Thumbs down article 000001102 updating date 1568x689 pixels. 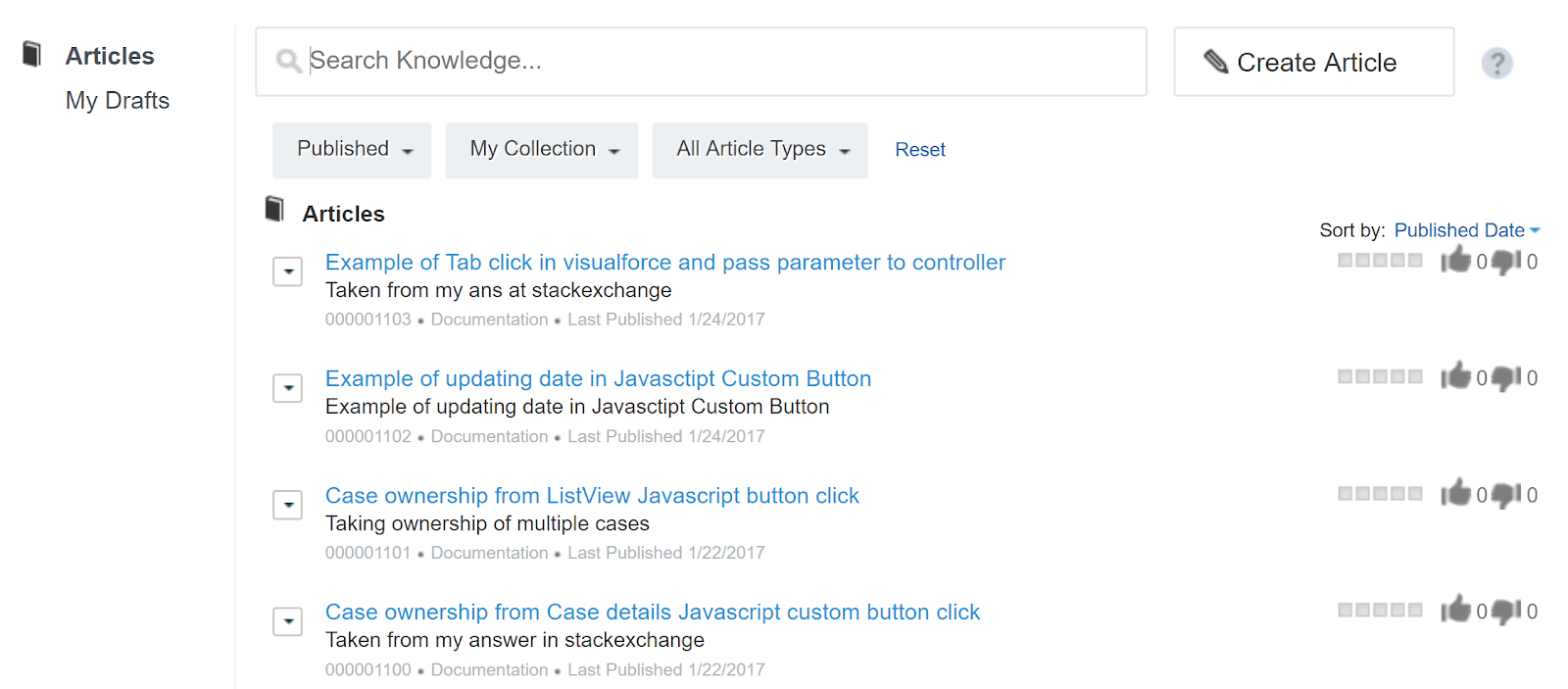pyautogui.click(x=1506, y=378)
